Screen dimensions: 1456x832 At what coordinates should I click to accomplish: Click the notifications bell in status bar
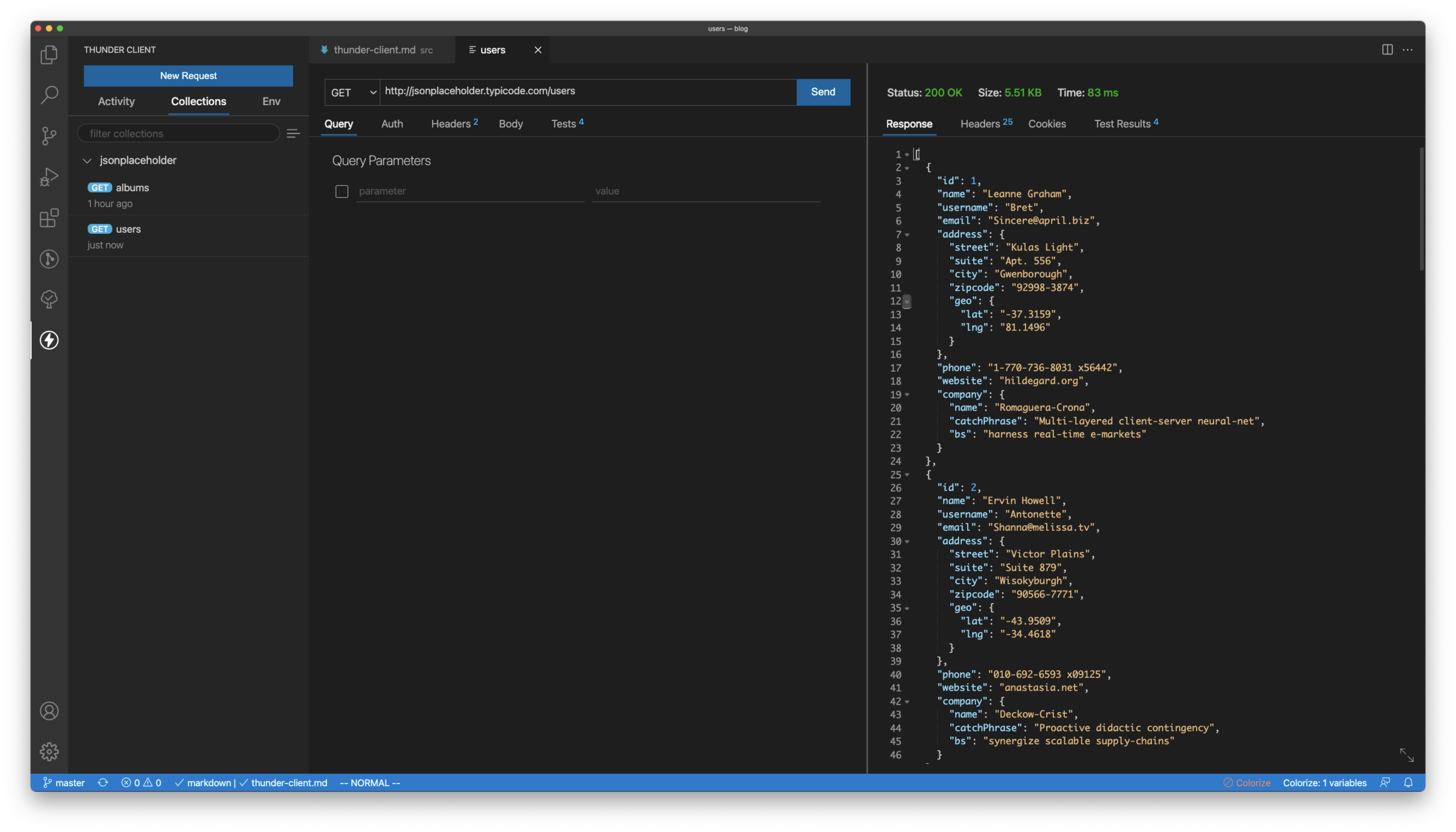(x=1408, y=782)
